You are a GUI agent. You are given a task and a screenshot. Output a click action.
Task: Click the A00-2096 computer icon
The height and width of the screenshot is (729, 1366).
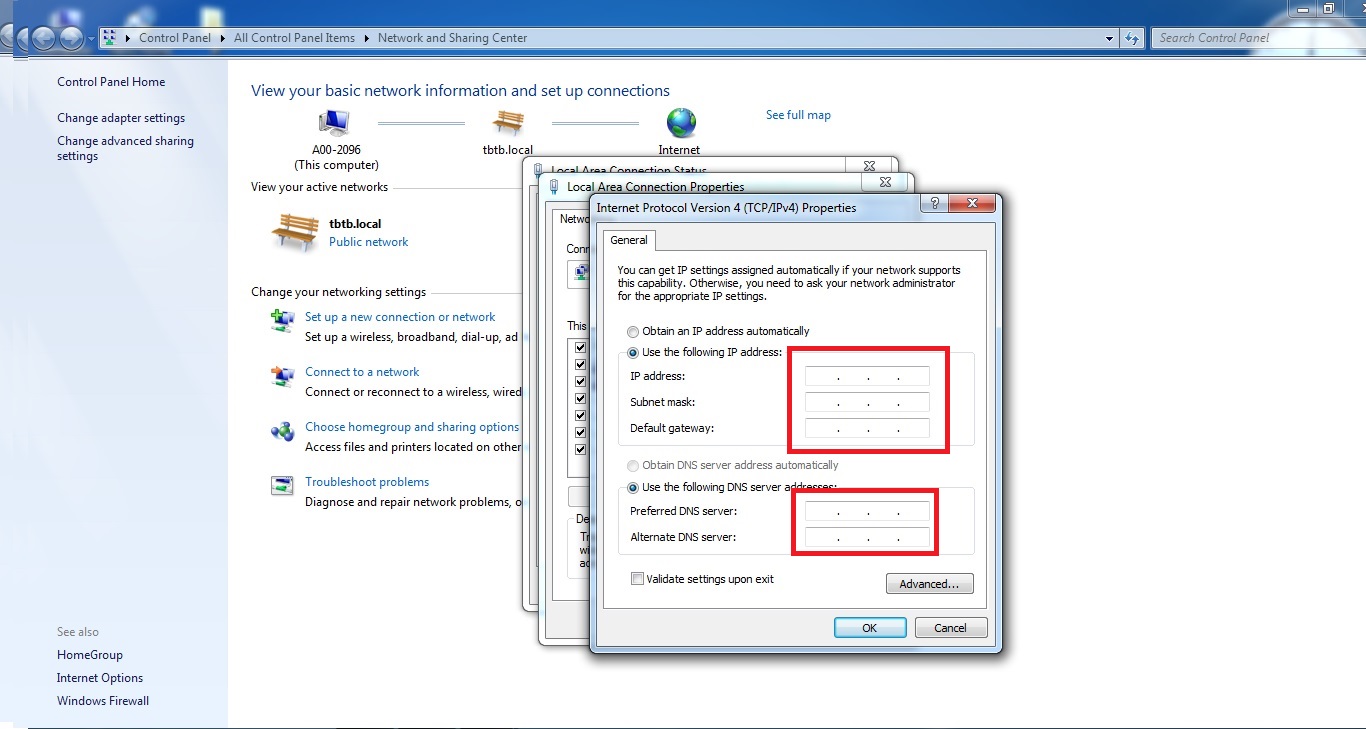(334, 123)
